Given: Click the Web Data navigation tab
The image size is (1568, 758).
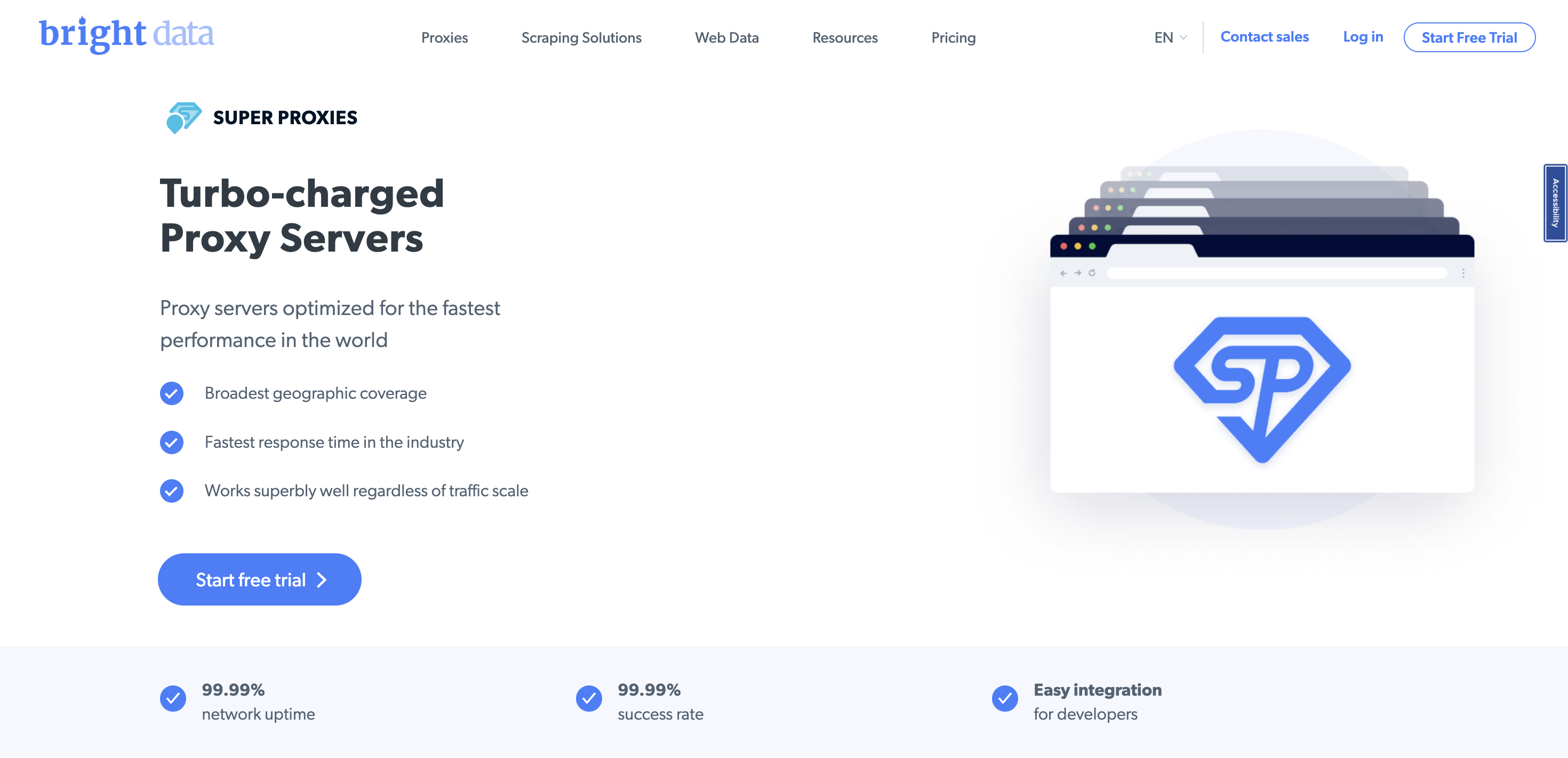Looking at the screenshot, I should pyautogui.click(x=727, y=37).
